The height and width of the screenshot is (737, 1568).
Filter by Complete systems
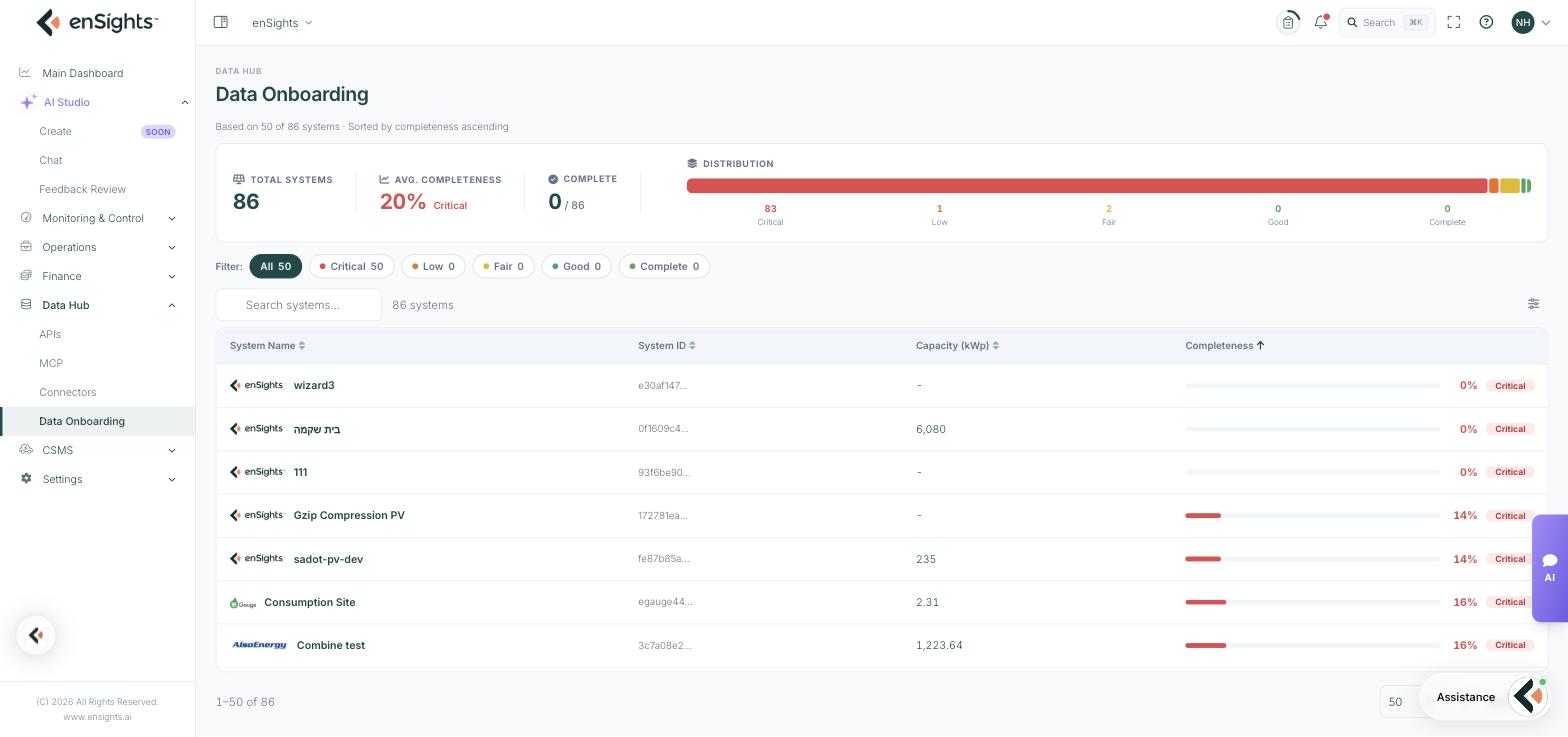tap(664, 266)
